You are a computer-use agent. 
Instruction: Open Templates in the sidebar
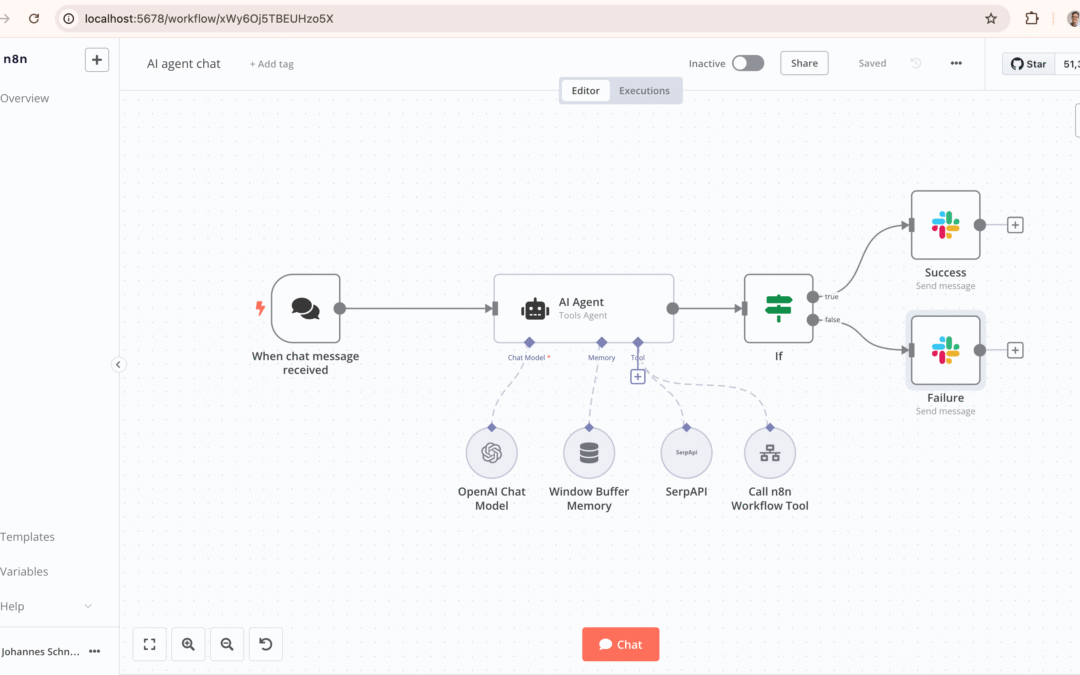click(x=28, y=537)
